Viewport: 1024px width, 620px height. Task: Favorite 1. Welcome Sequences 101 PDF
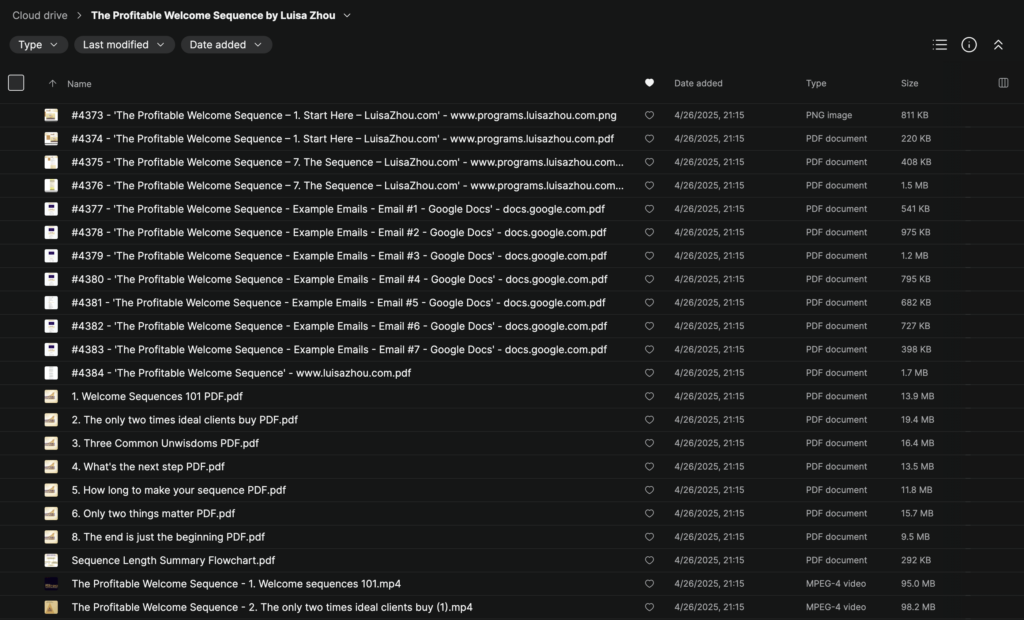[x=649, y=397]
